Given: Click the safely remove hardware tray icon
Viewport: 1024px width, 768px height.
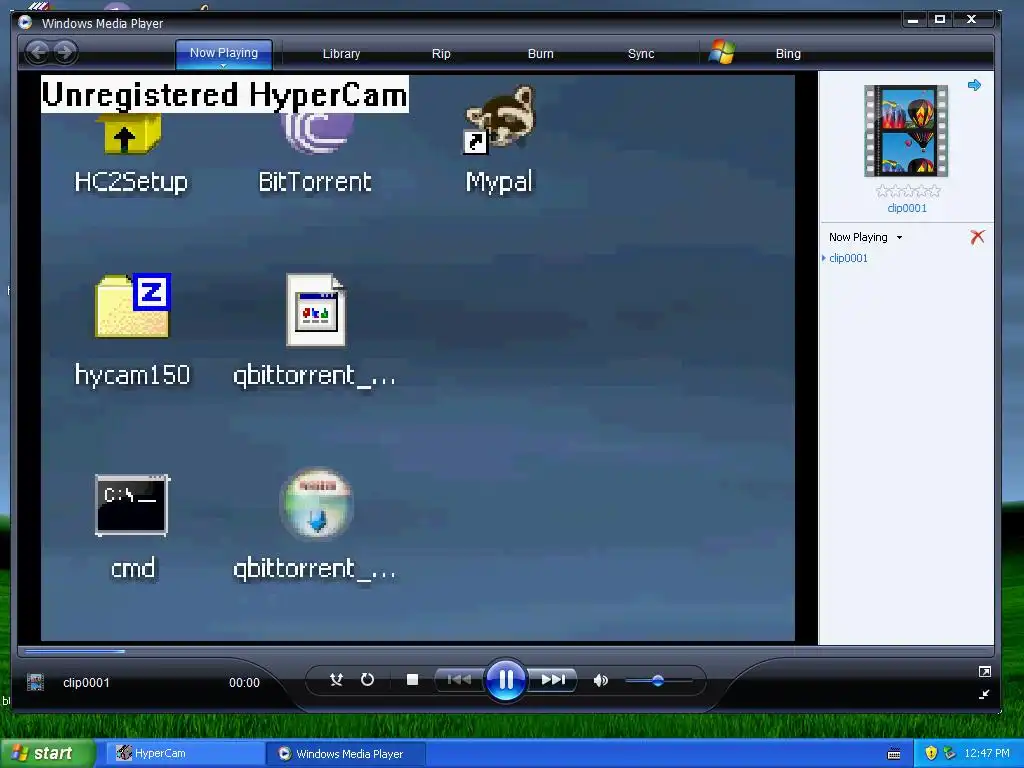Looking at the screenshot, I should coord(950,753).
